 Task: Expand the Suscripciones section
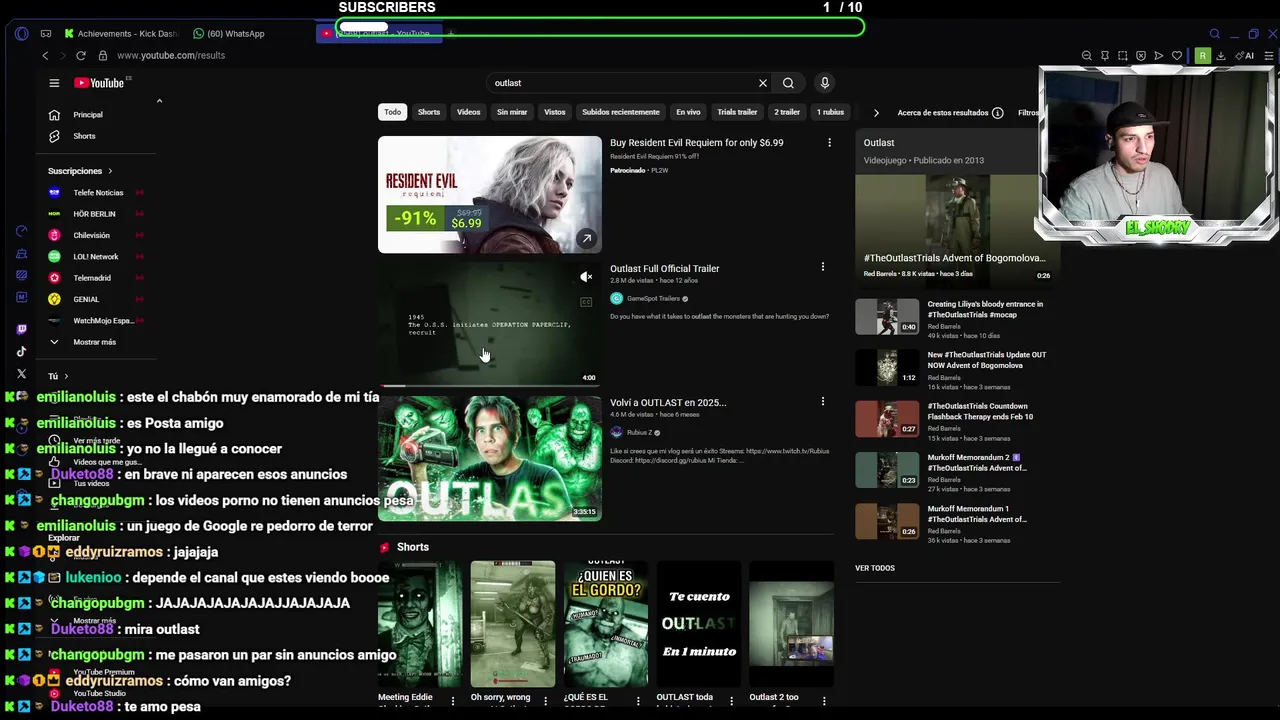[80, 171]
